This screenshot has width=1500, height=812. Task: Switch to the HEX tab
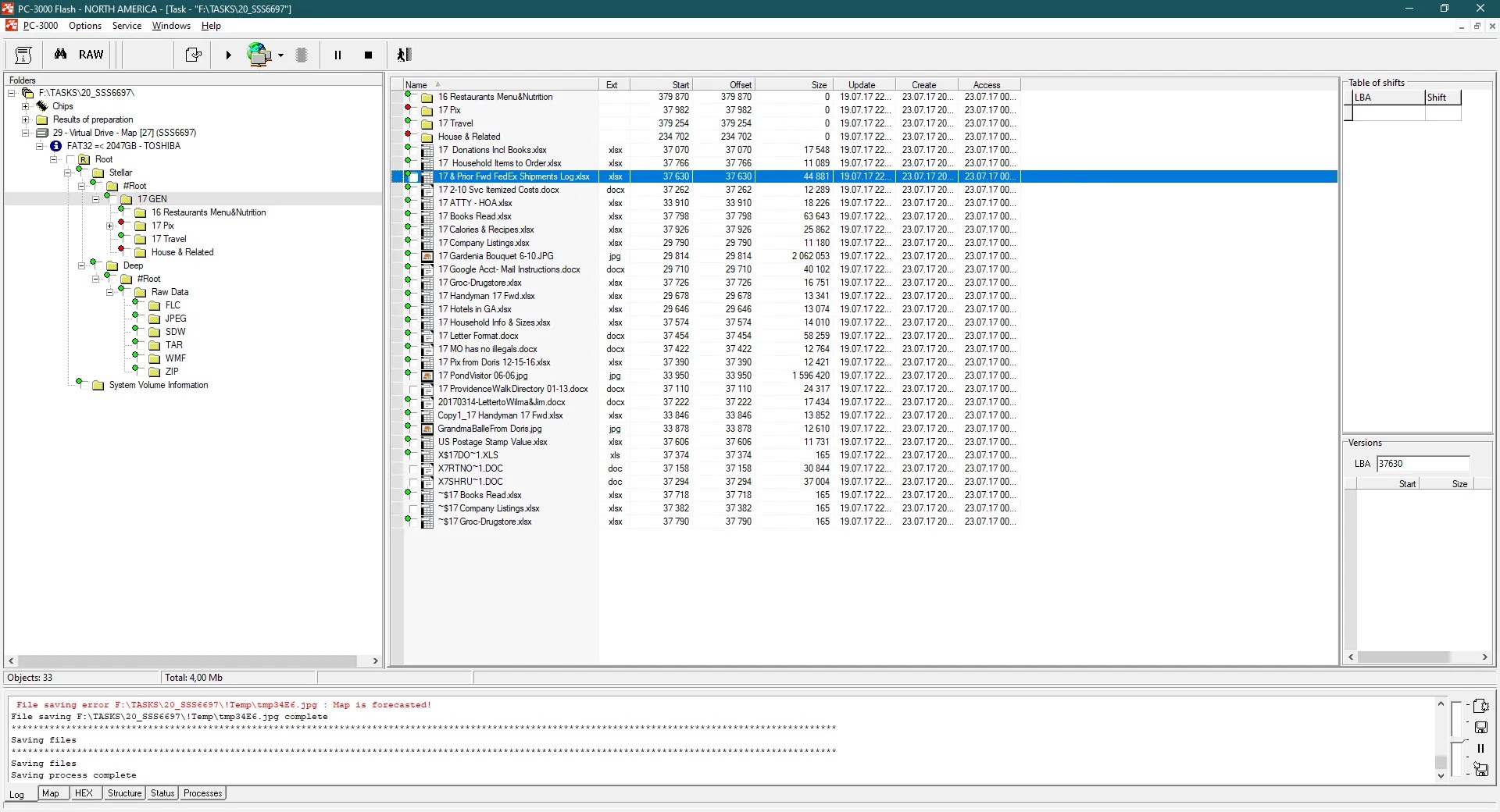(84, 793)
